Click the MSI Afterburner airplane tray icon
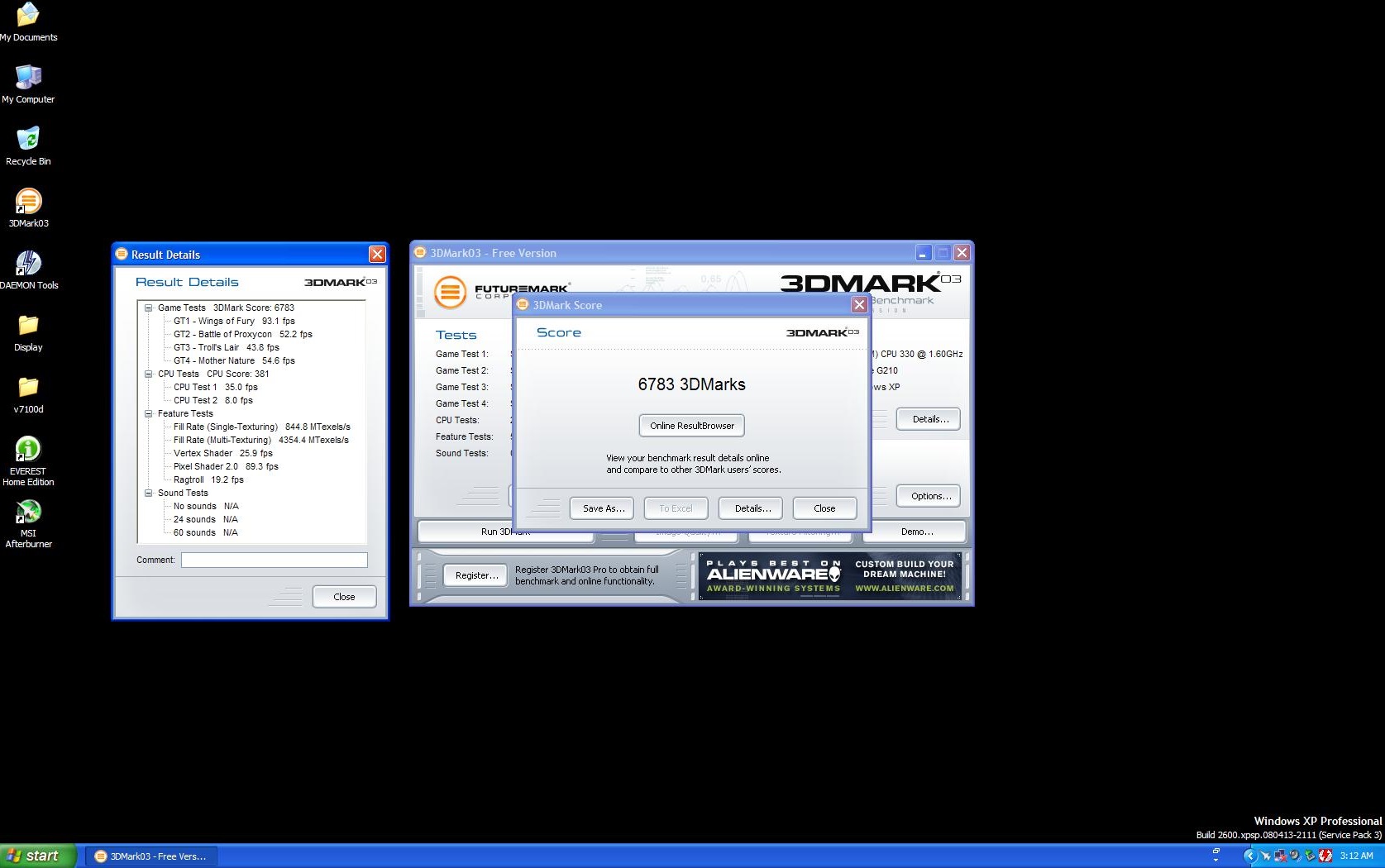 1265,856
